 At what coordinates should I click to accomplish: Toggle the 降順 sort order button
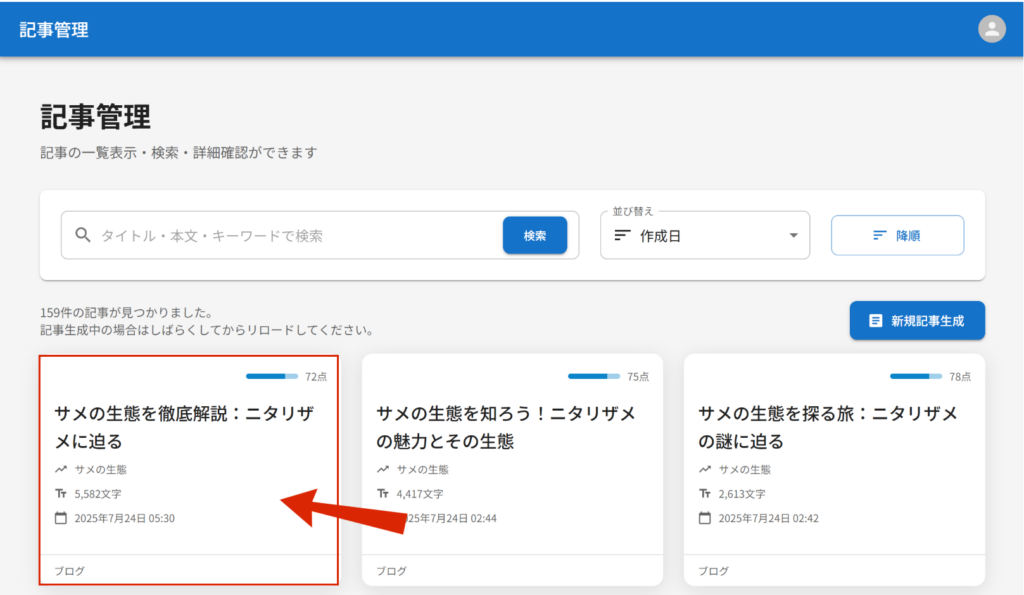[x=897, y=236]
